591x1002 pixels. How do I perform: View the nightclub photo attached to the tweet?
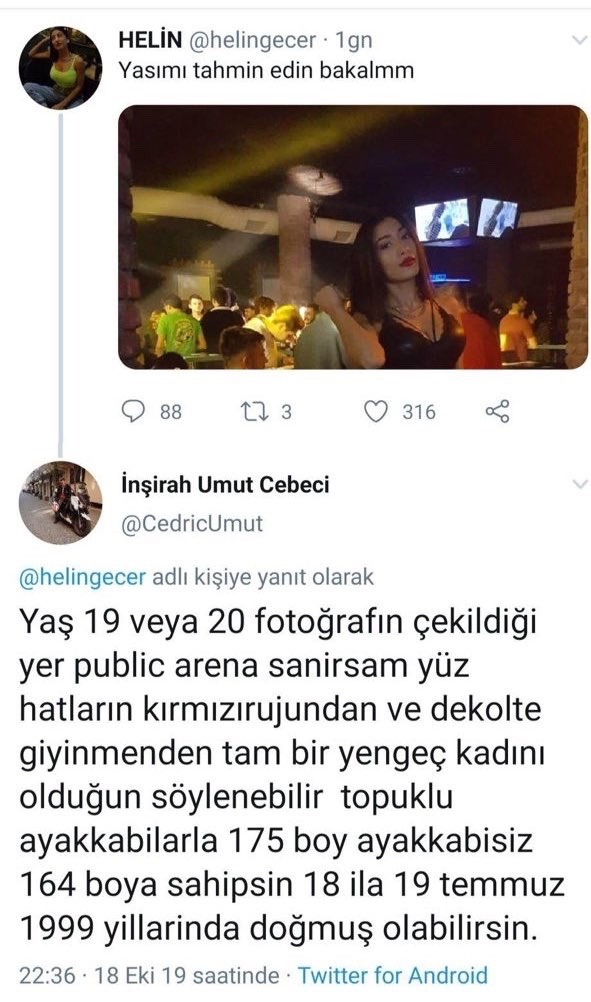tap(353, 237)
